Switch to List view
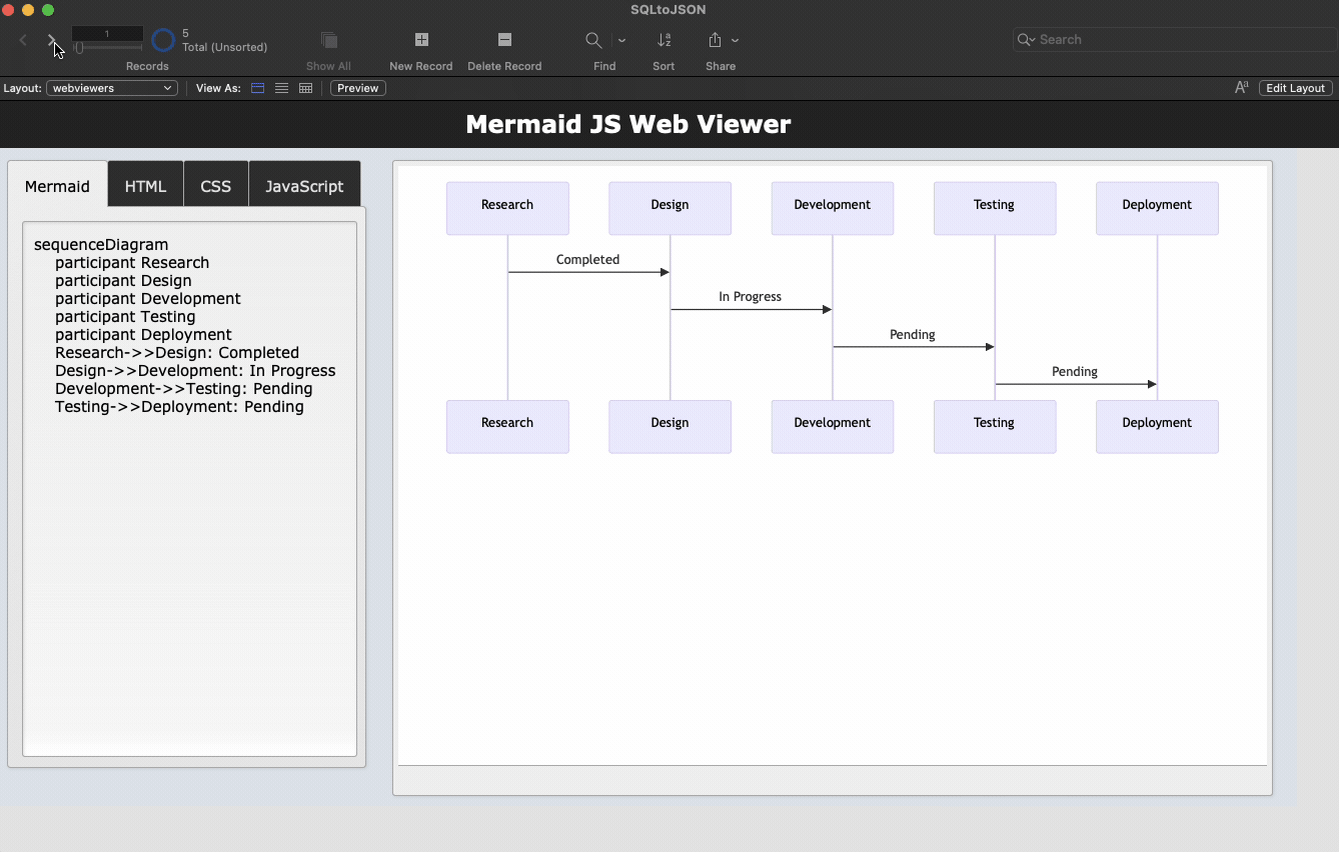The height and width of the screenshot is (852, 1339). coord(281,88)
